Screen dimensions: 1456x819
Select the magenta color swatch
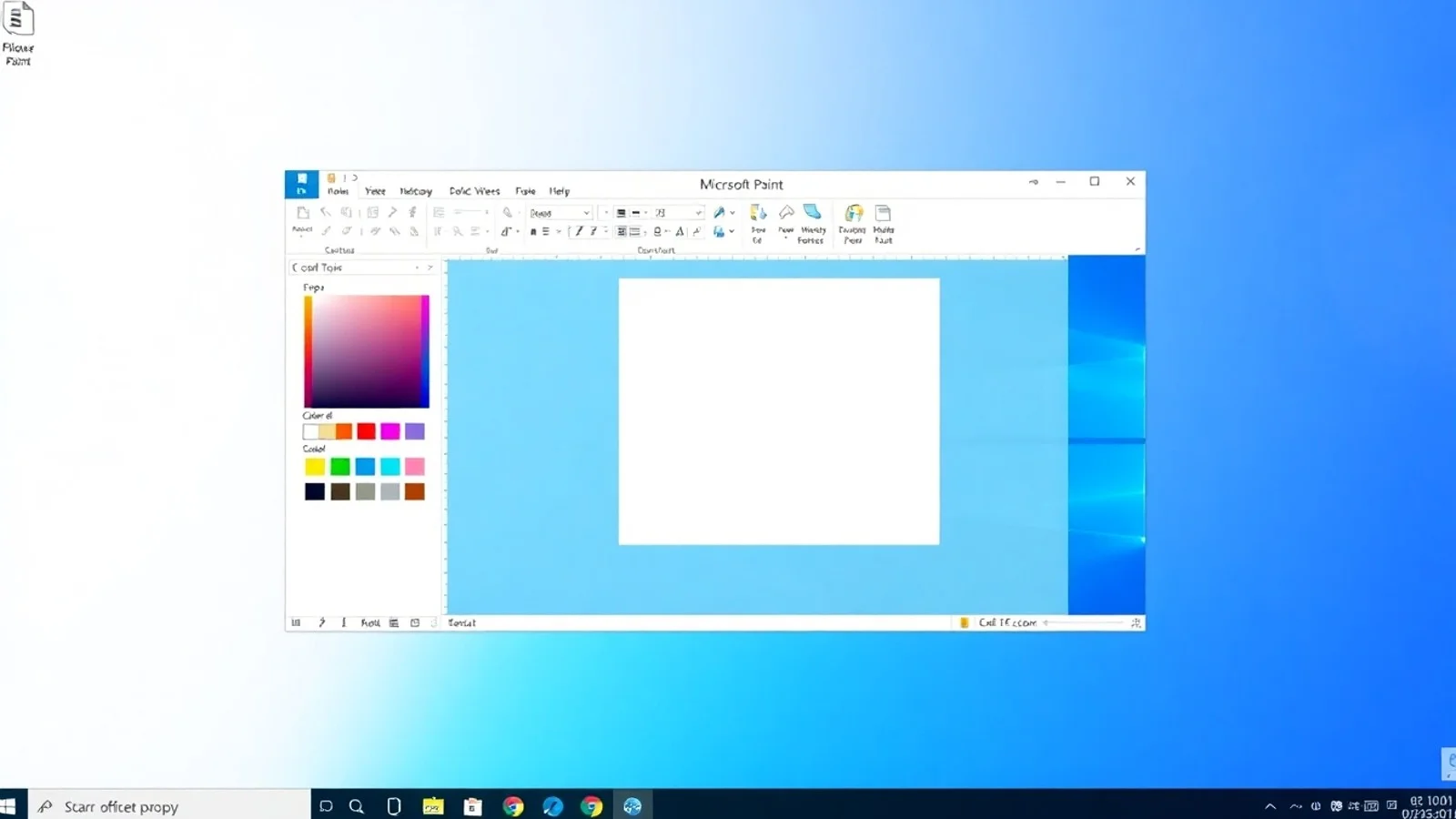pos(390,431)
